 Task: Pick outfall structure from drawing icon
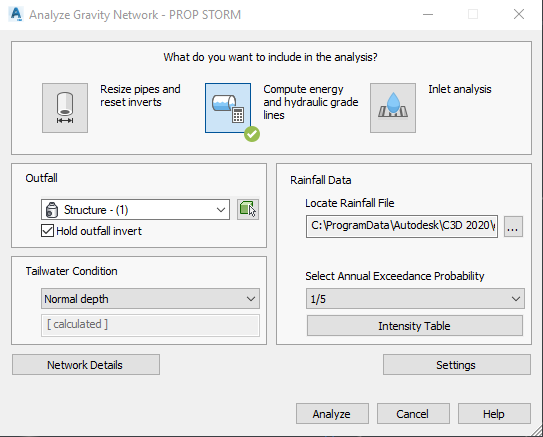248,209
